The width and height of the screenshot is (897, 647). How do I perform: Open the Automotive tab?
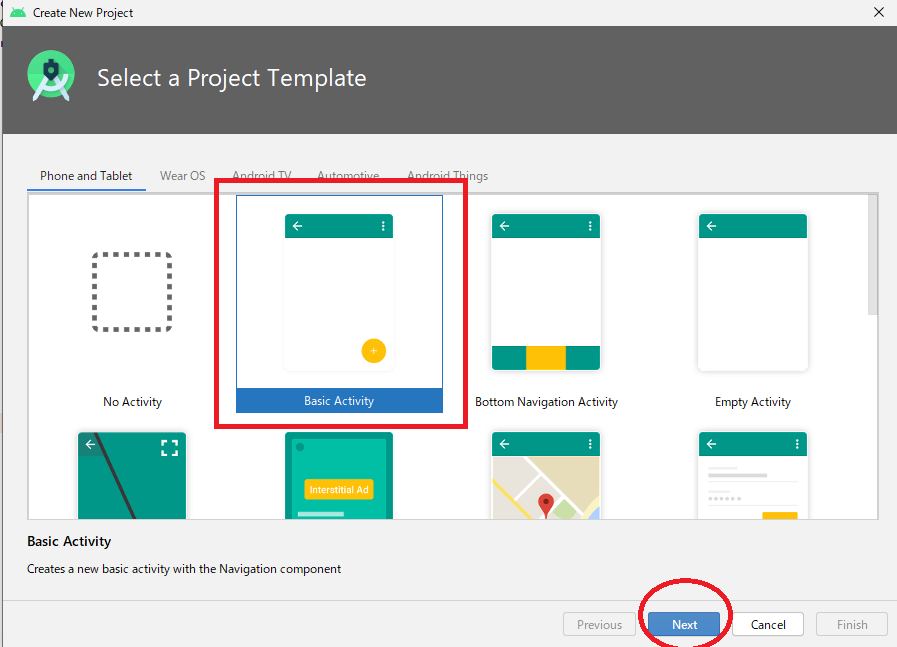point(348,175)
